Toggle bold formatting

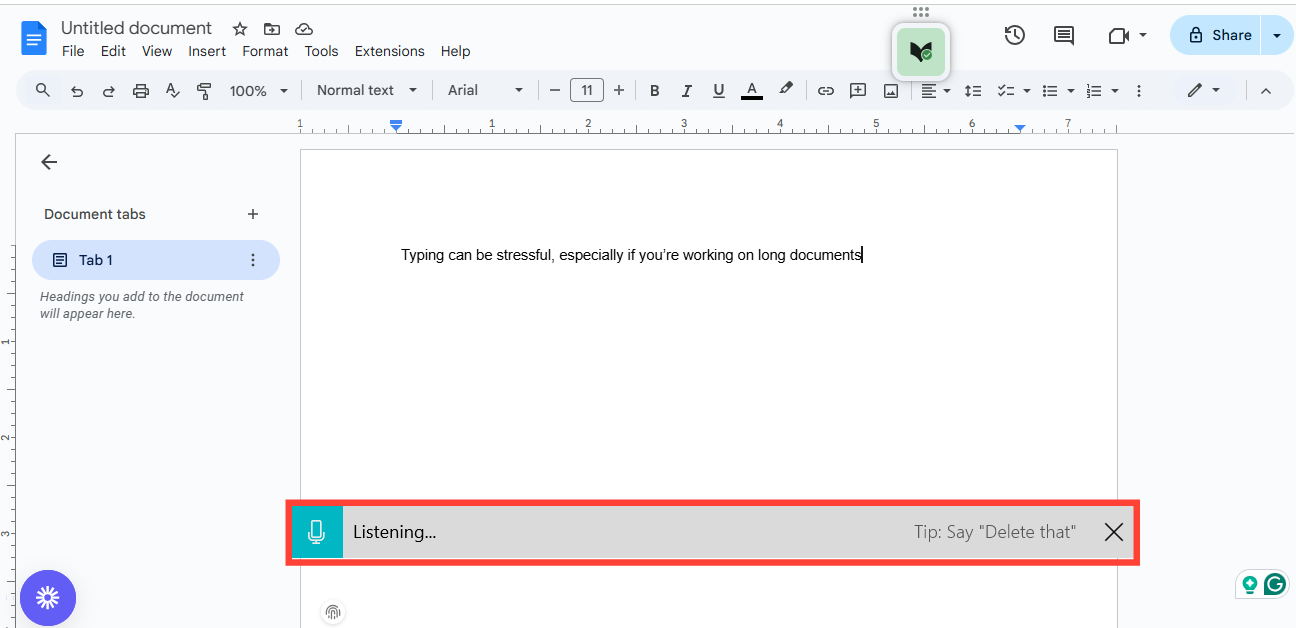[x=654, y=91]
